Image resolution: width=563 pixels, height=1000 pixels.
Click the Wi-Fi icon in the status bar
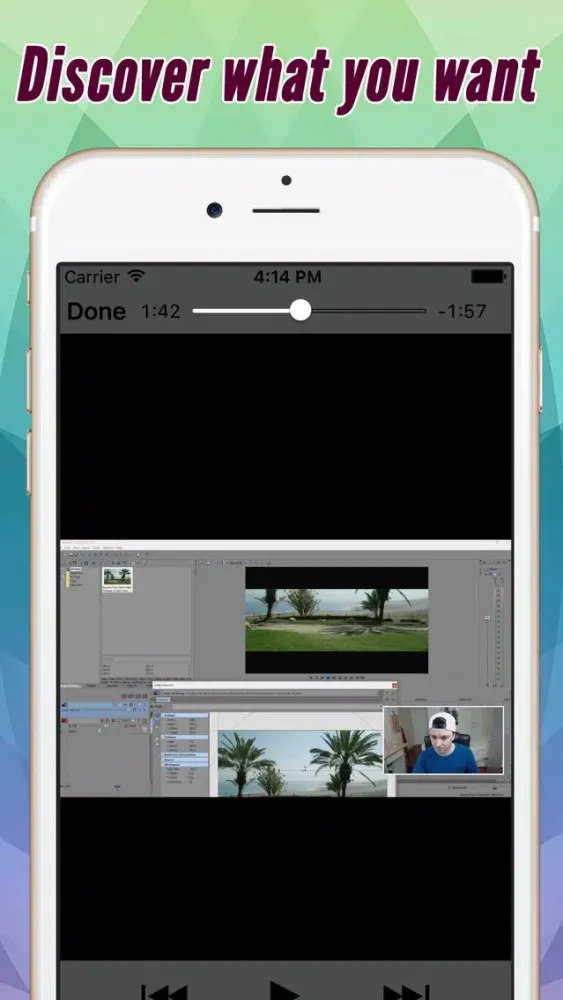(136, 276)
